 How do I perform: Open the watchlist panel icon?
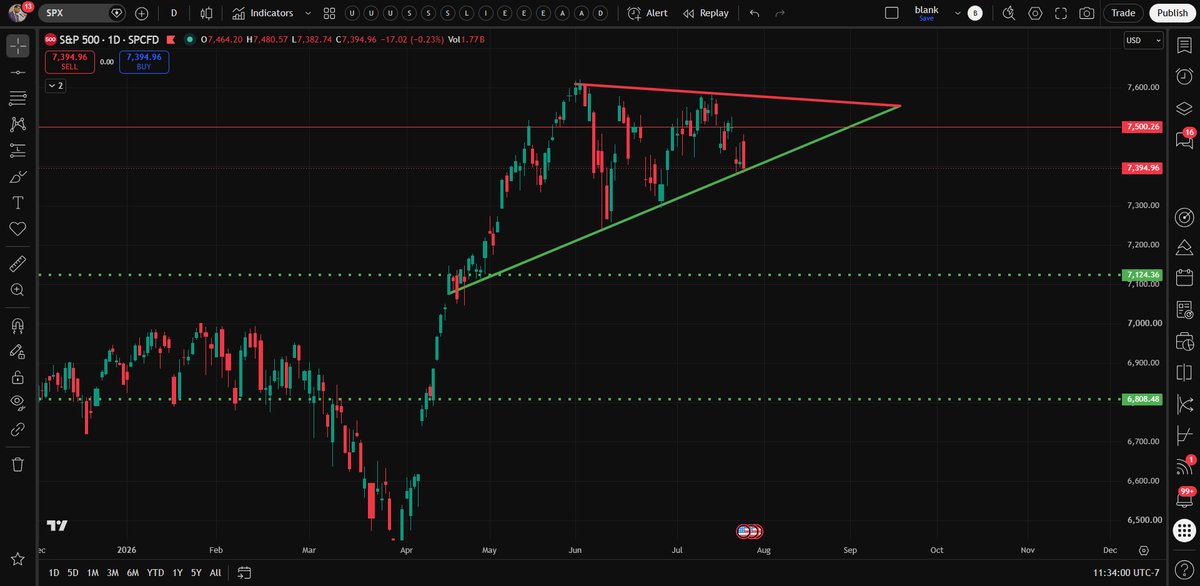coord(1185,46)
